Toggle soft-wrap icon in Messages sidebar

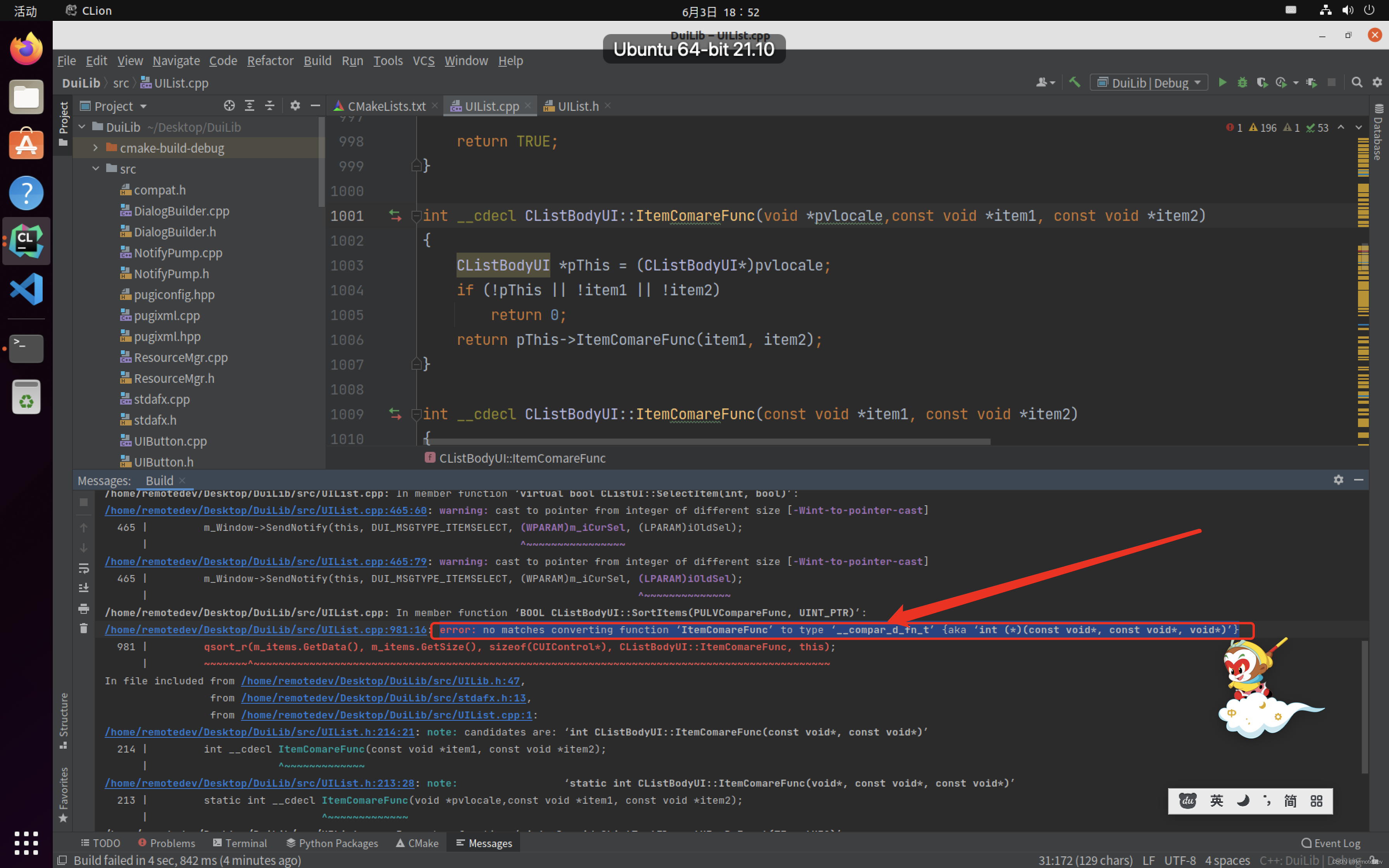tap(84, 568)
